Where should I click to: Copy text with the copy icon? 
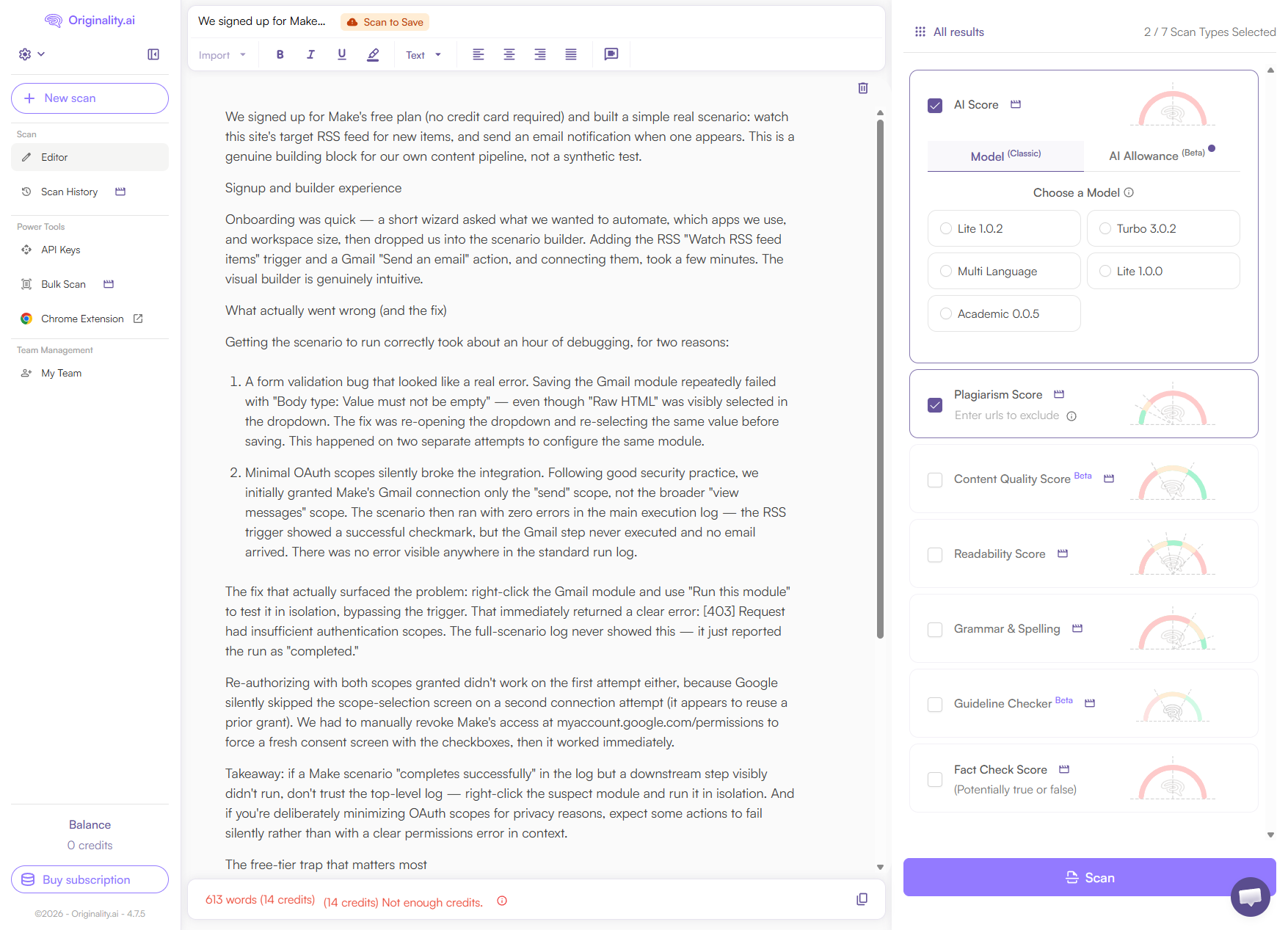click(x=862, y=899)
